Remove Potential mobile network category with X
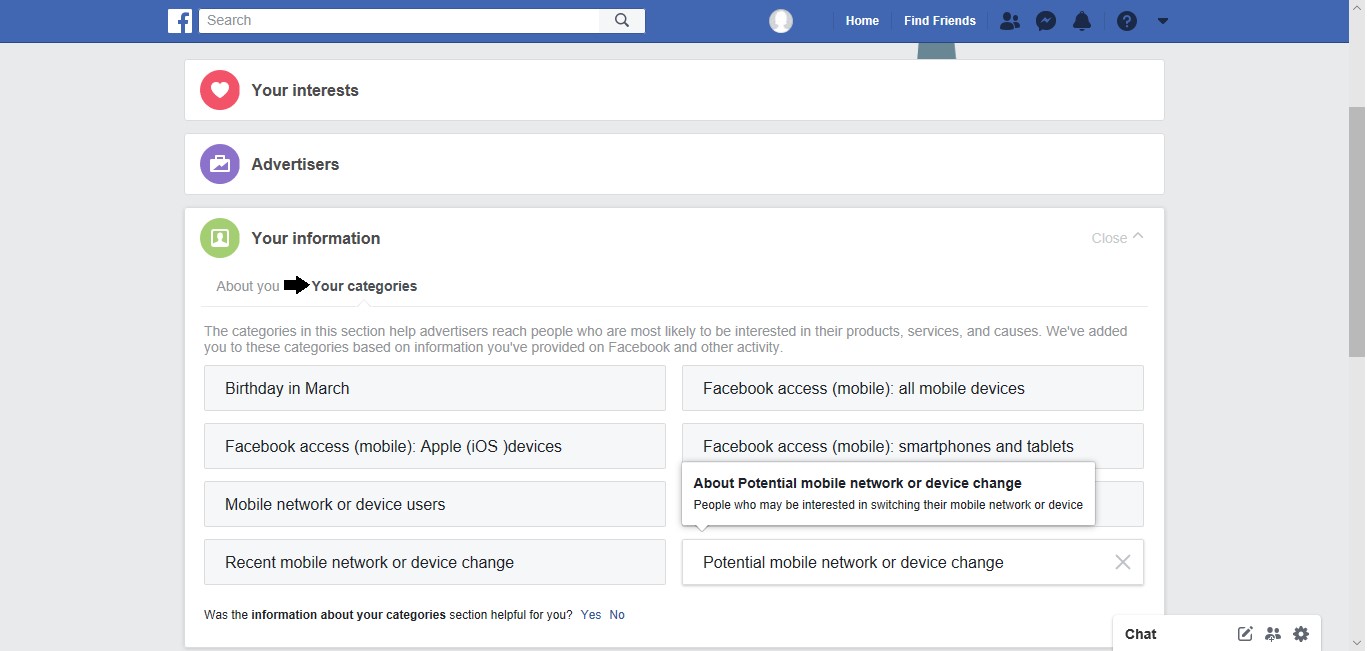 (x=1123, y=562)
